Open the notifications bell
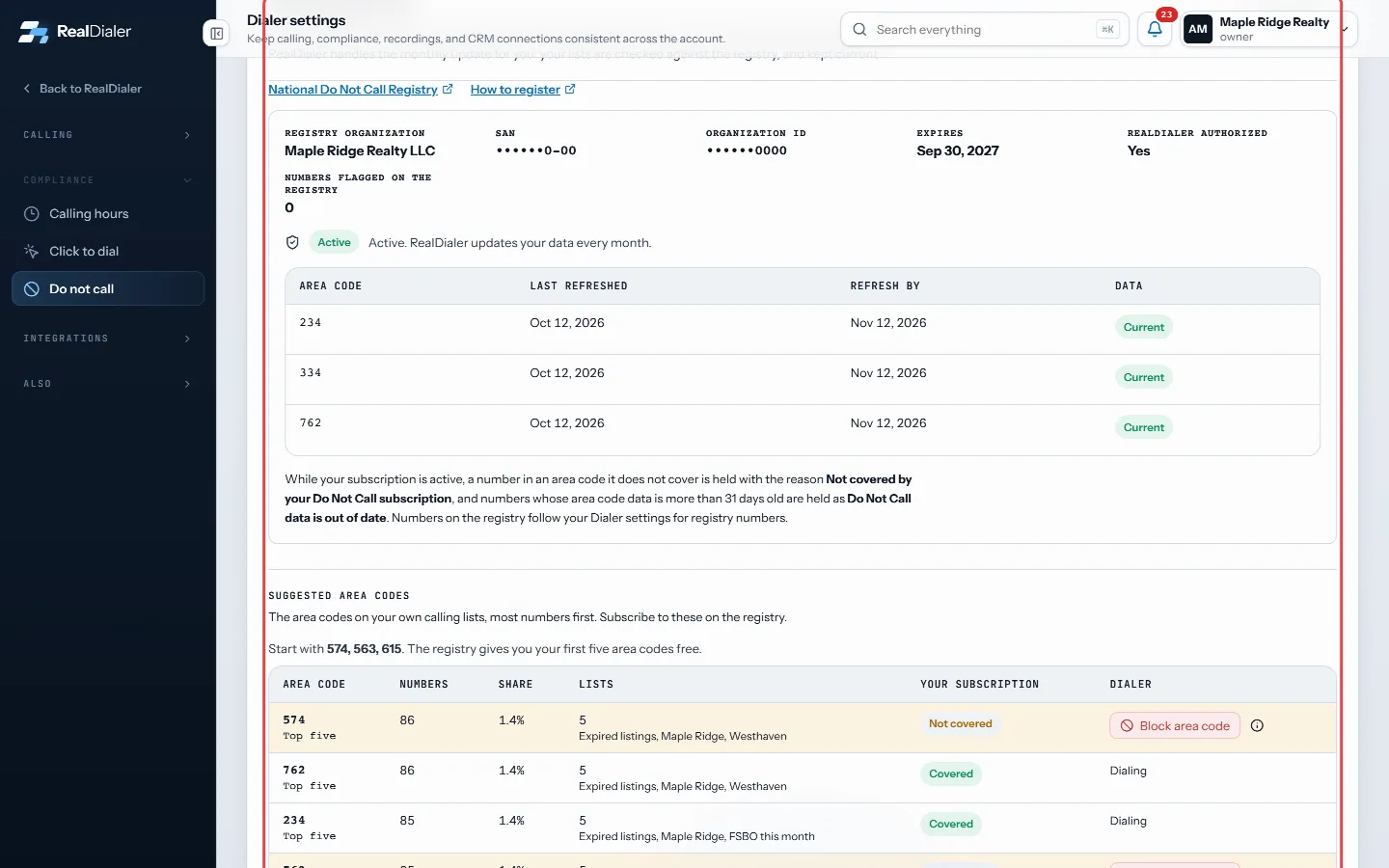1389x868 pixels. click(x=1155, y=30)
